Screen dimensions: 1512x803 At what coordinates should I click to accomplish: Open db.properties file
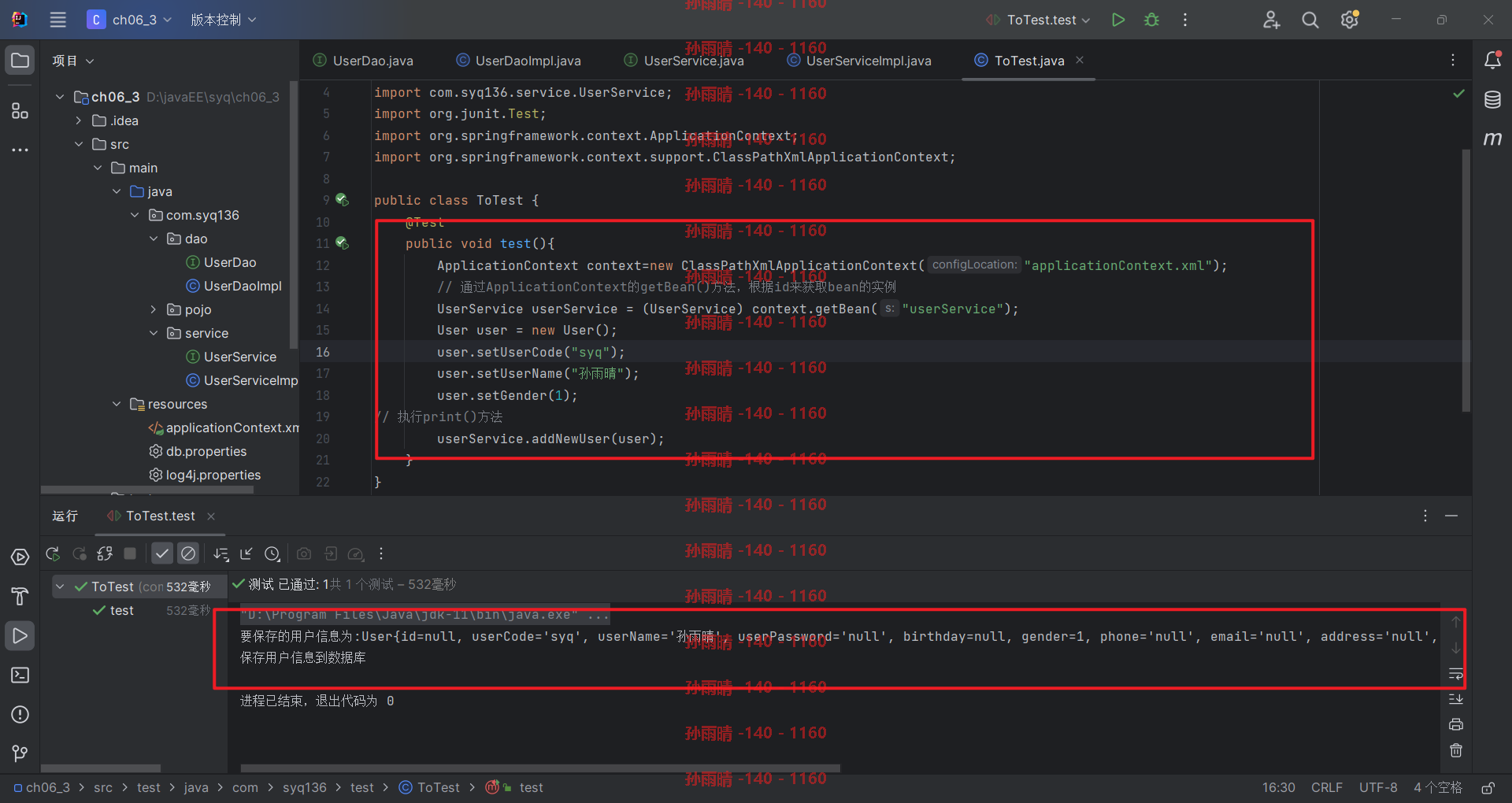click(198, 451)
